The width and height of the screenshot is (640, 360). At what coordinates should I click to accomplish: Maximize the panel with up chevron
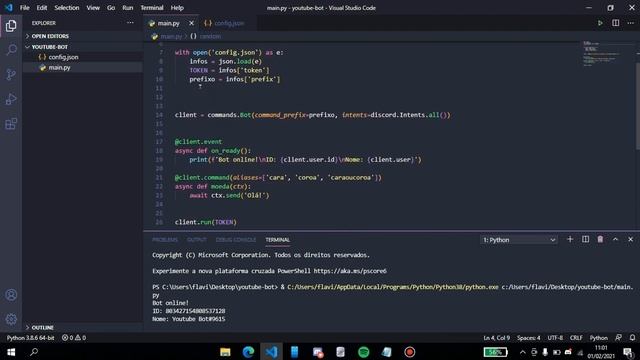(x=616, y=239)
